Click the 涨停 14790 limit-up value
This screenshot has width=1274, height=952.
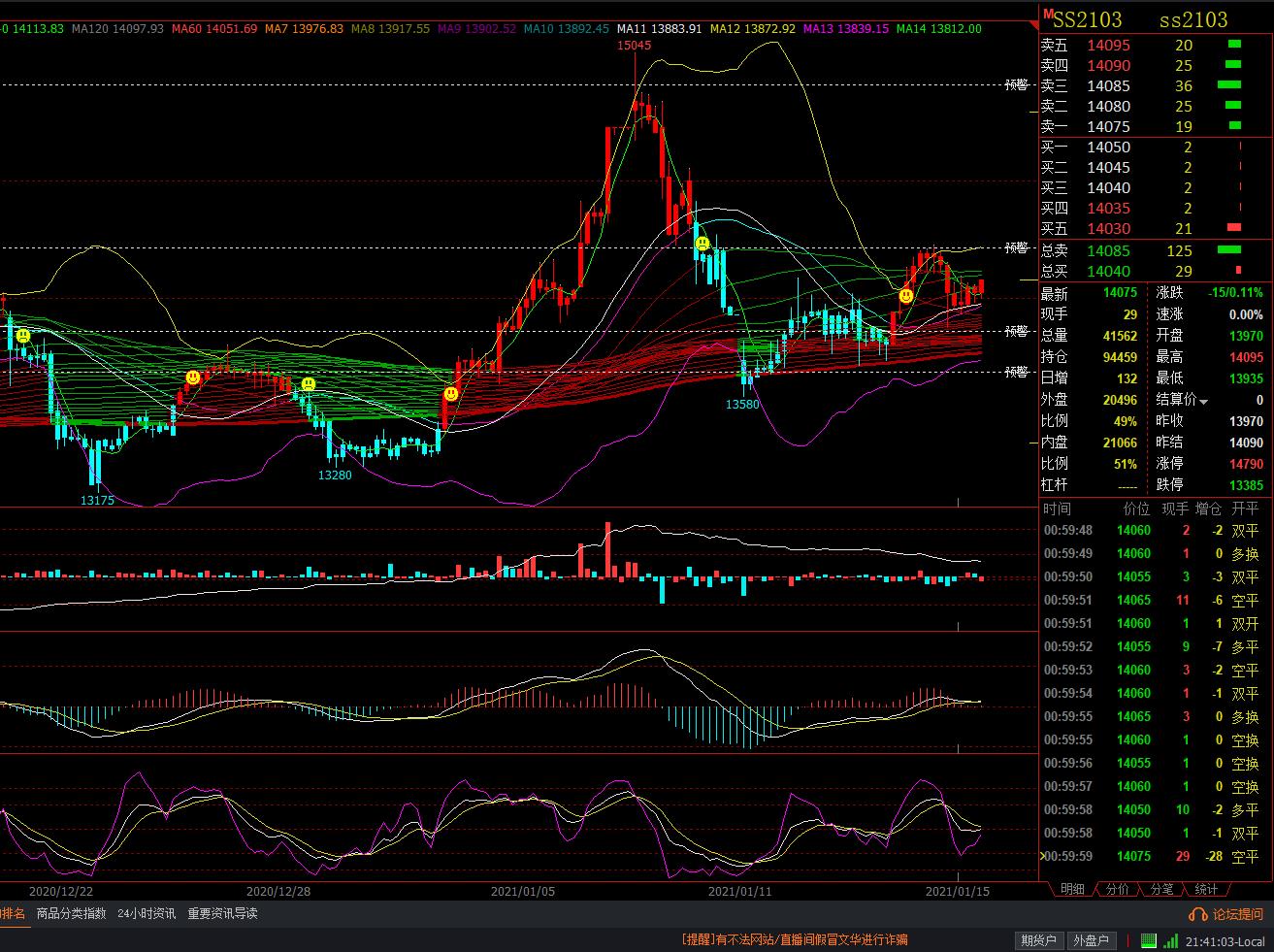click(x=1246, y=464)
